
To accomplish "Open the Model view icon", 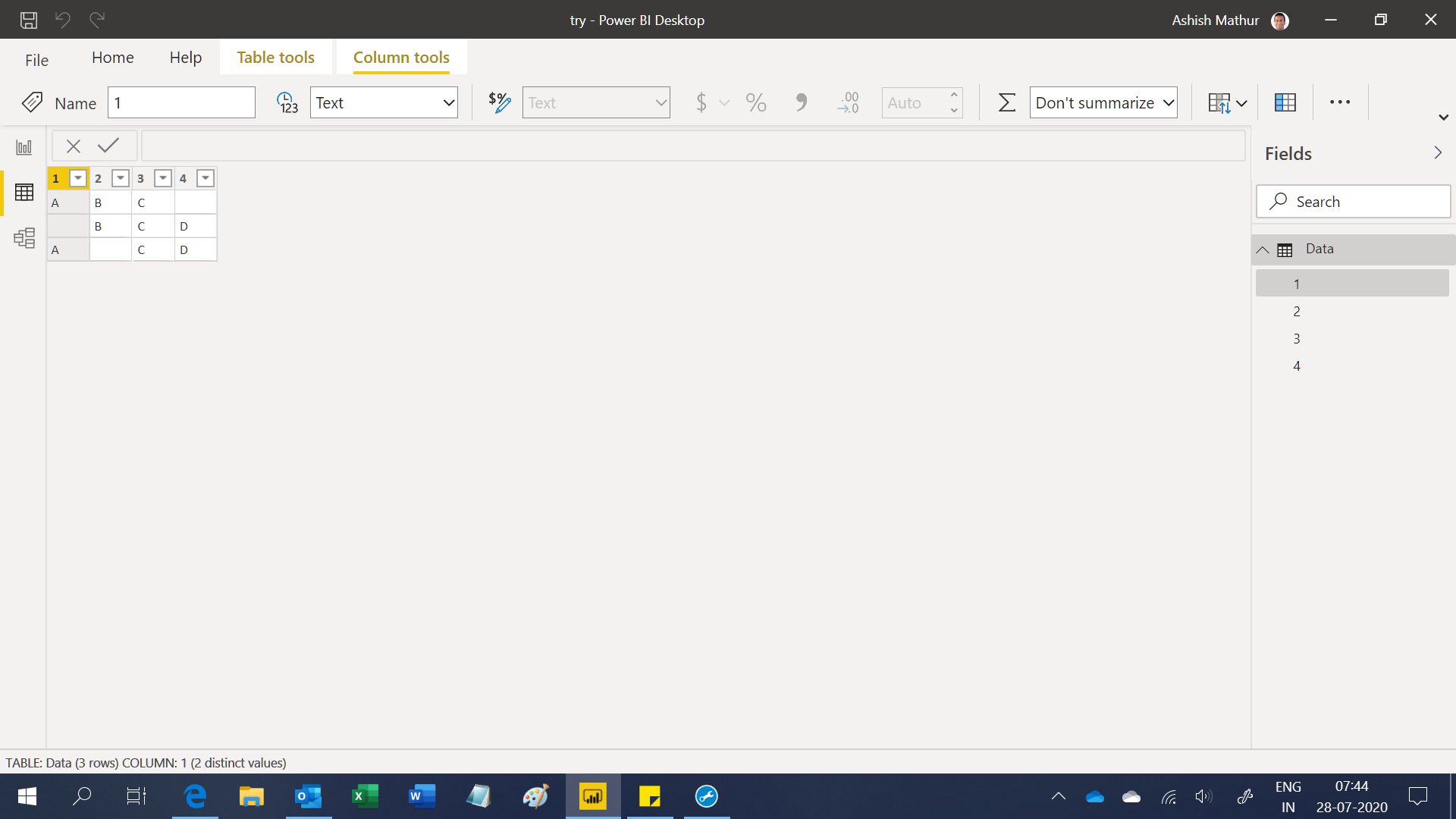I will pyautogui.click(x=24, y=238).
